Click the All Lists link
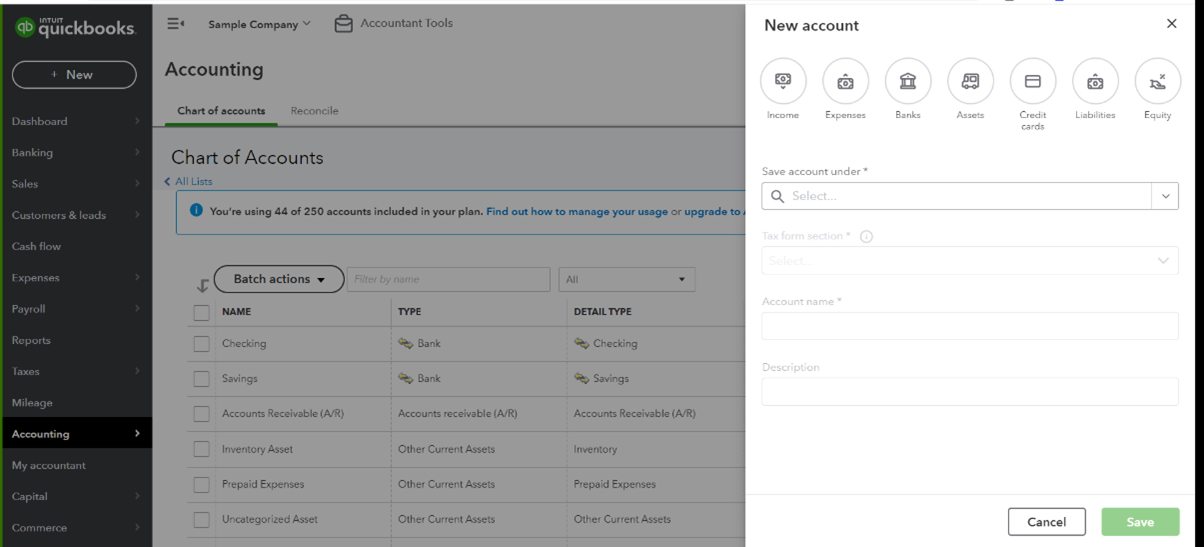The height and width of the screenshot is (547, 1204). tap(194, 181)
